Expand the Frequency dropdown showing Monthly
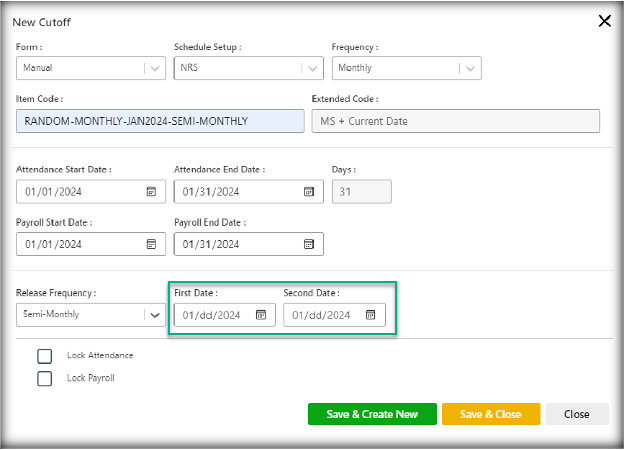 click(x=469, y=68)
